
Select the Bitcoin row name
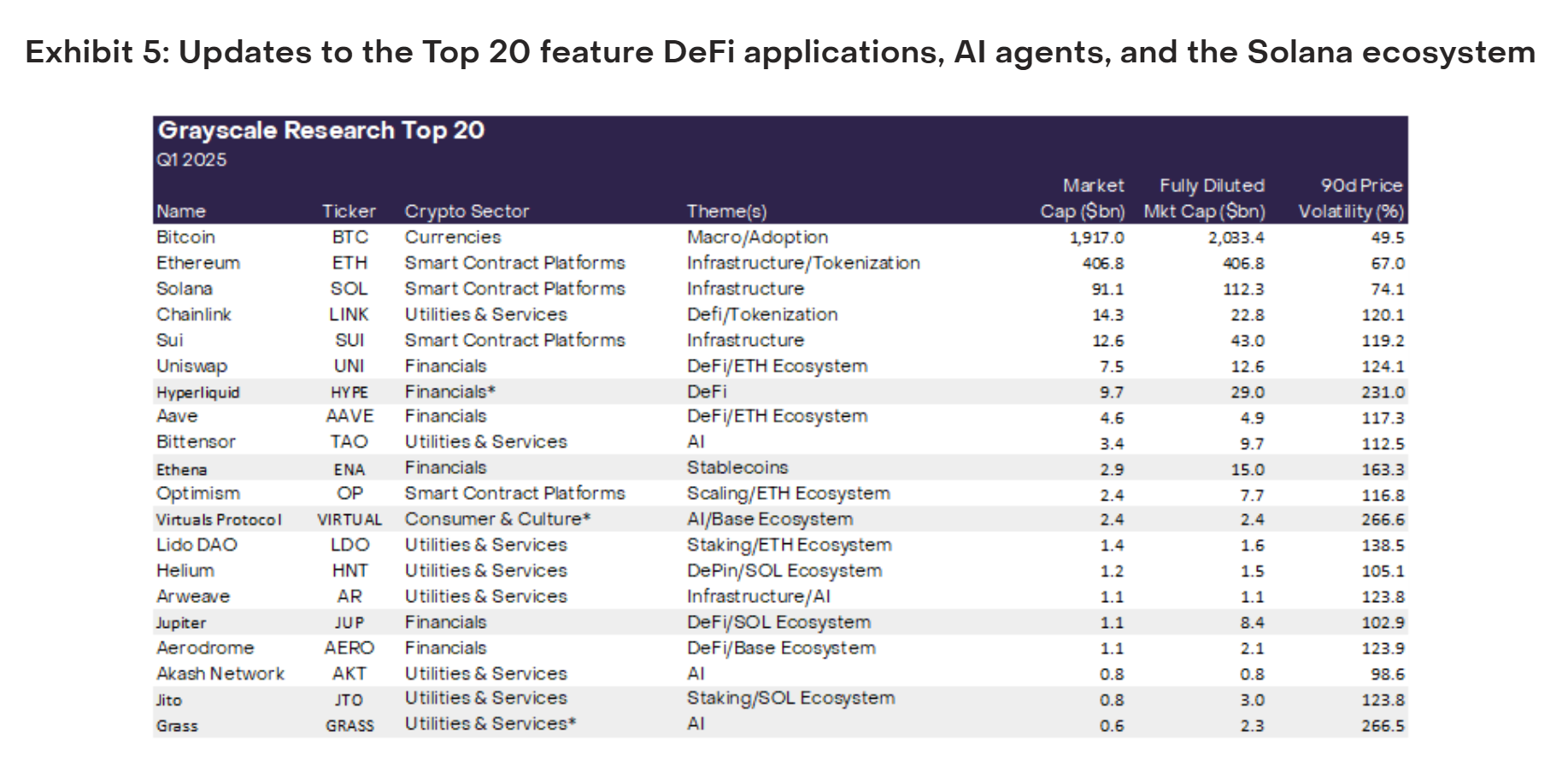tap(185, 237)
